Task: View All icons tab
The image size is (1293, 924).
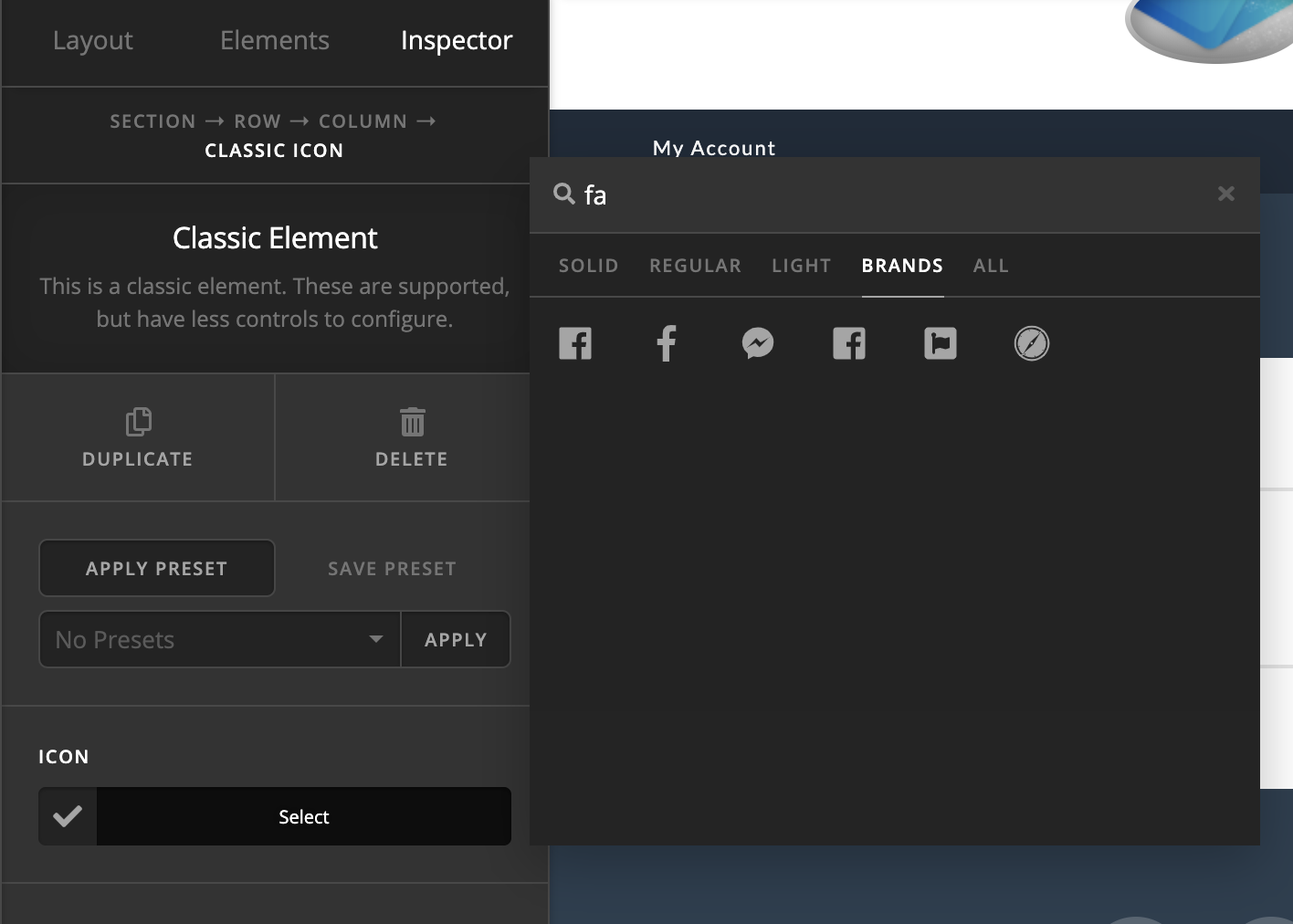Action: (x=991, y=266)
